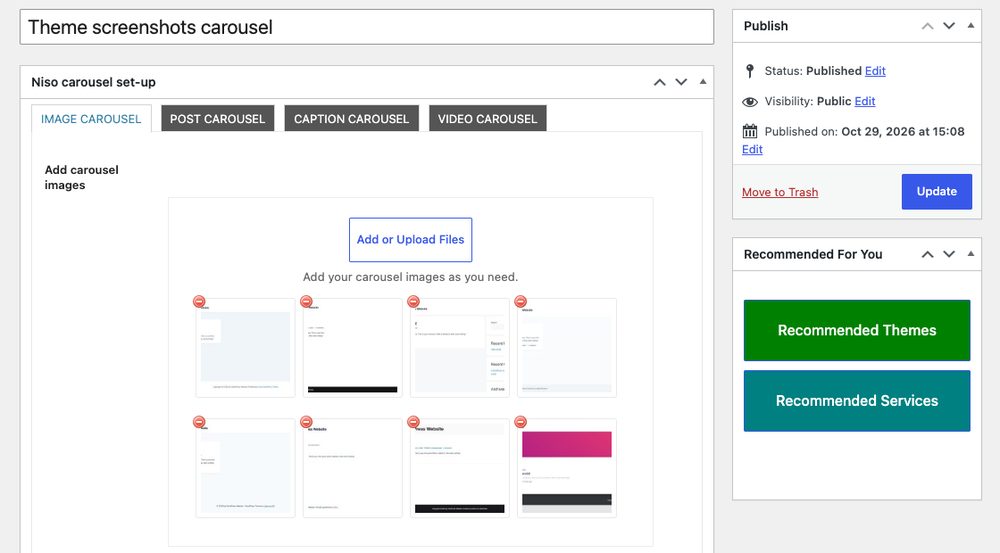Move the Publish panel down
Image resolution: width=1000 pixels, height=553 pixels.
click(x=949, y=26)
